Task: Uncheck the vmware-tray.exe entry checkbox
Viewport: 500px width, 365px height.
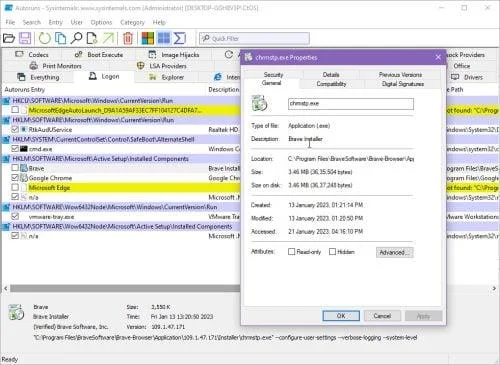Action: pos(15,217)
